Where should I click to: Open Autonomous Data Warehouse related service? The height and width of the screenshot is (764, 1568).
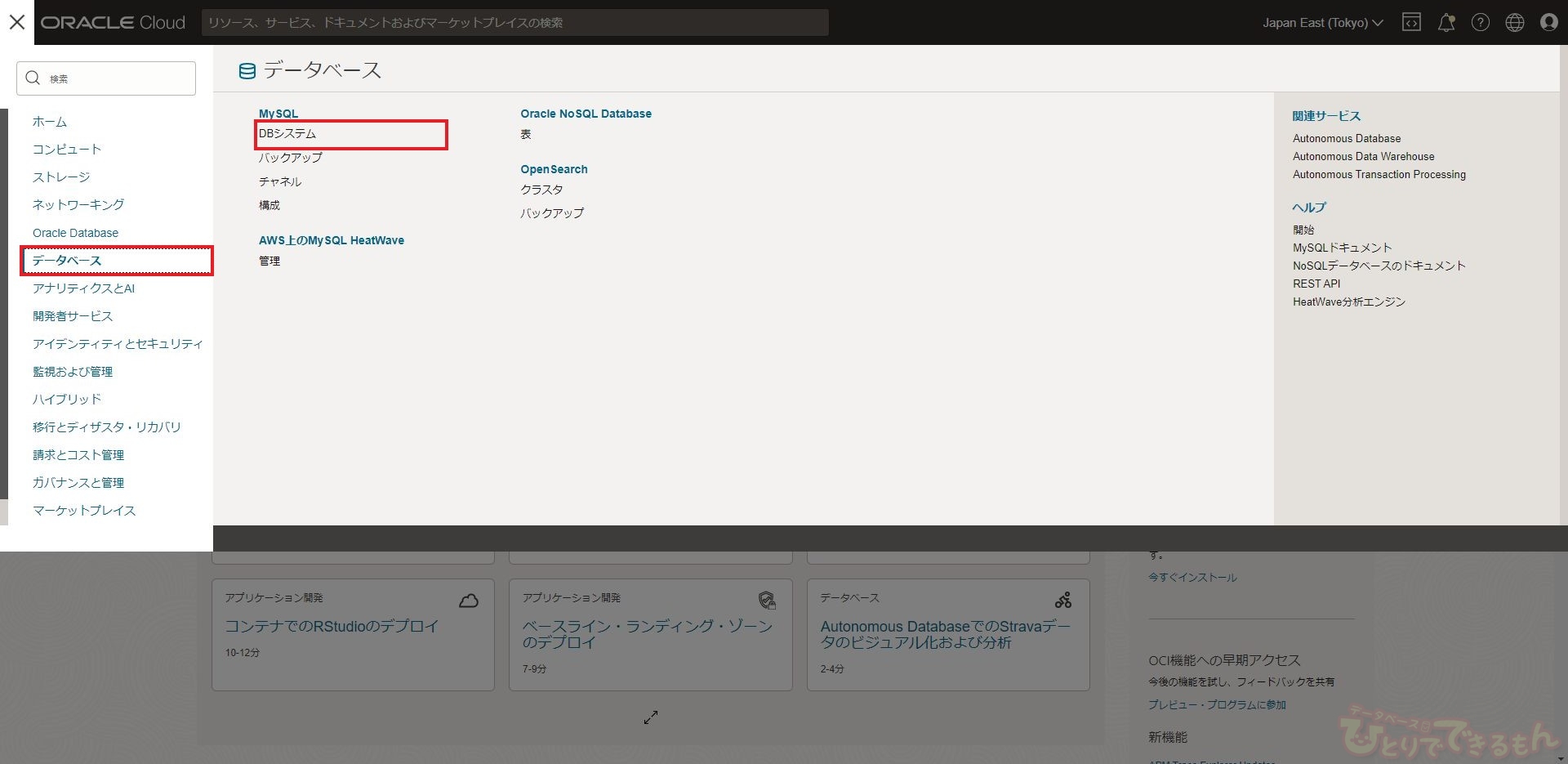[1363, 157]
